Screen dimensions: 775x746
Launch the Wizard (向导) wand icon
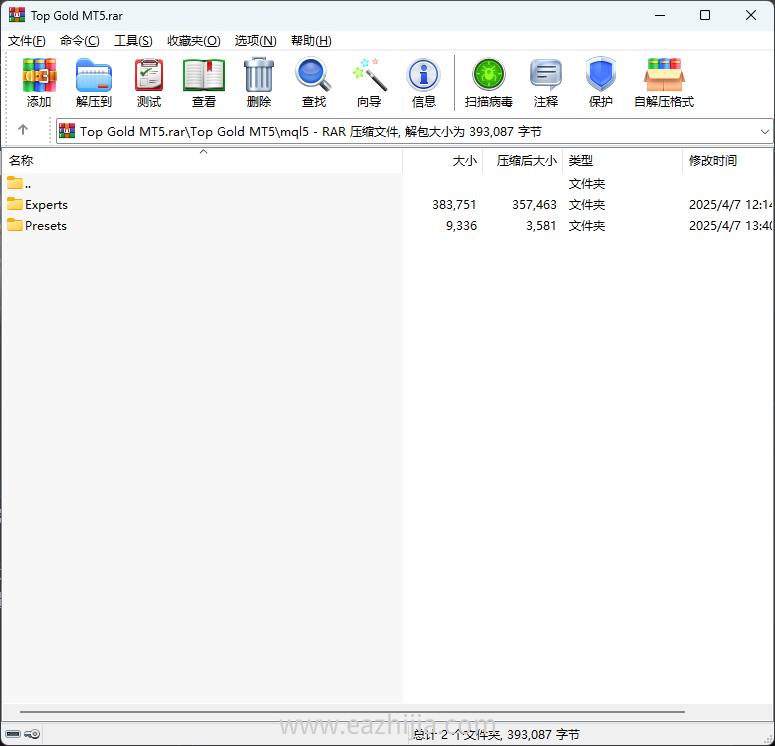[369, 75]
